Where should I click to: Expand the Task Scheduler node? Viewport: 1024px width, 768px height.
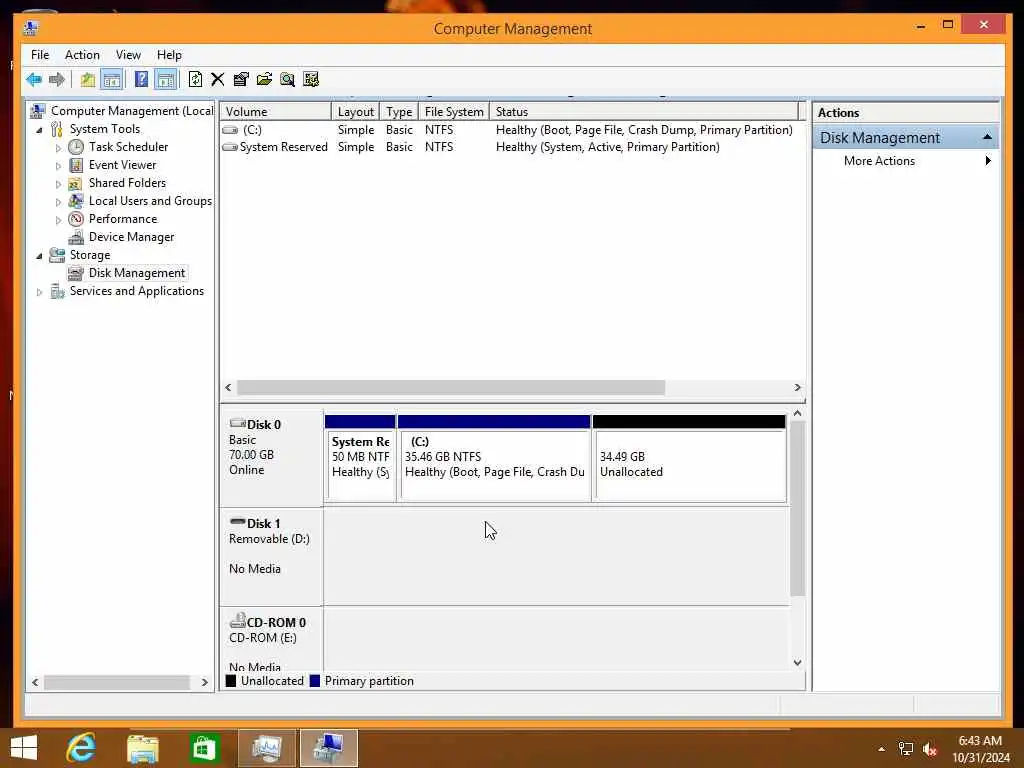click(x=58, y=148)
